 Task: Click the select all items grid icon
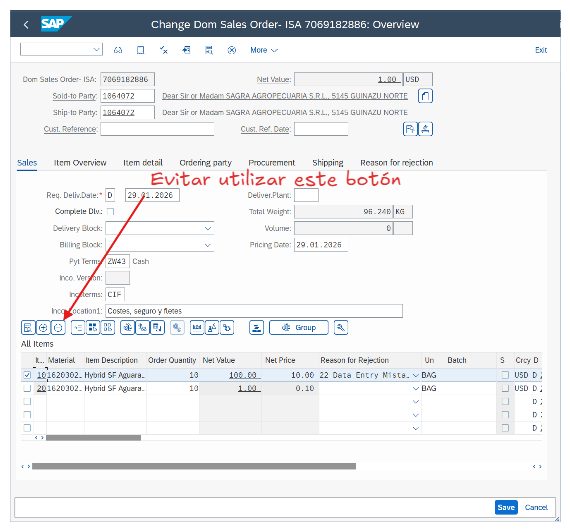tap(93, 328)
